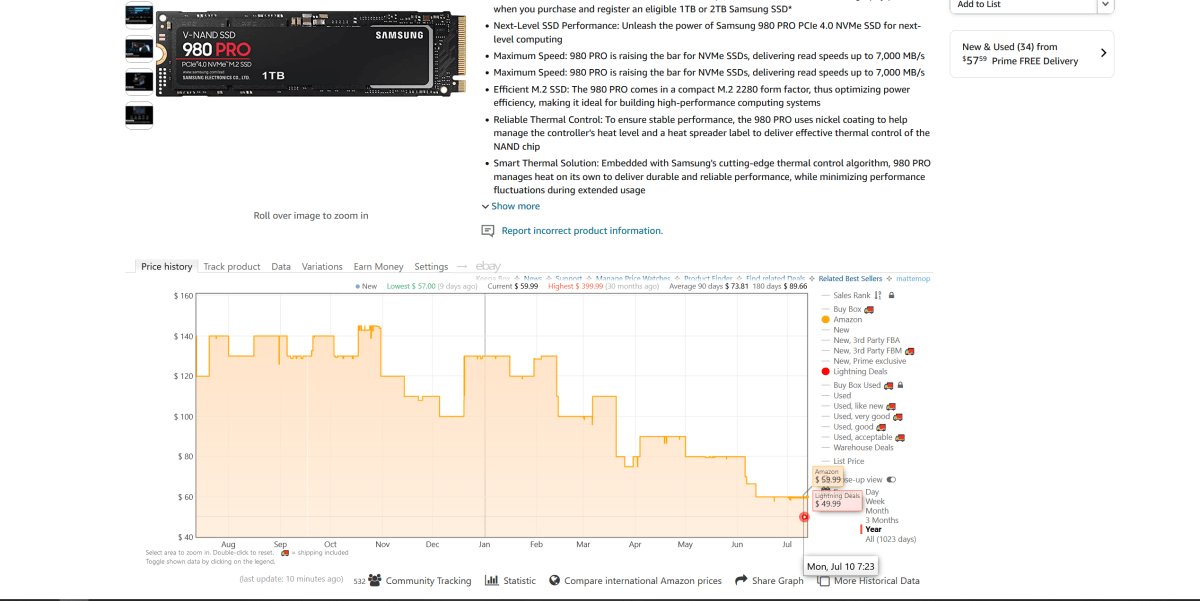
Task: Set graph range to All (1023 days)
Action: 890,539
